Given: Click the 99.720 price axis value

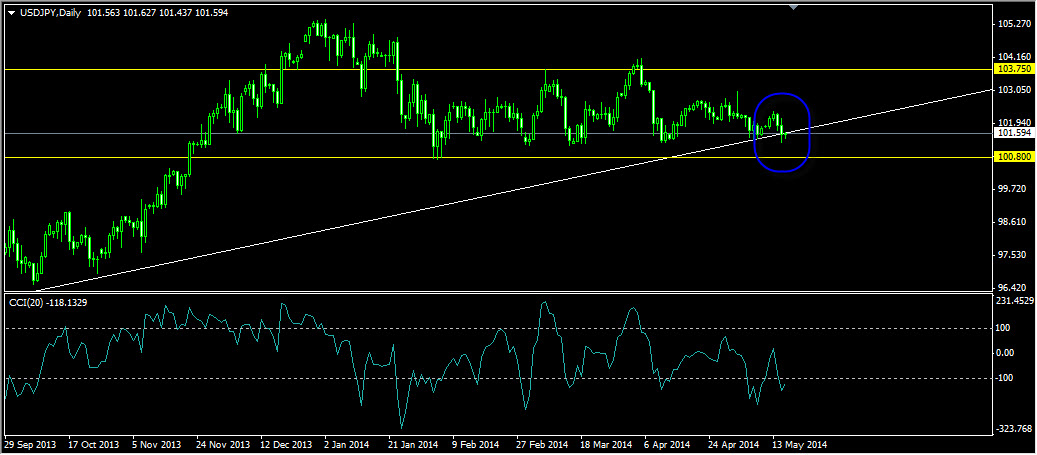Looking at the screenshot, I should (x=1015, y=189).
